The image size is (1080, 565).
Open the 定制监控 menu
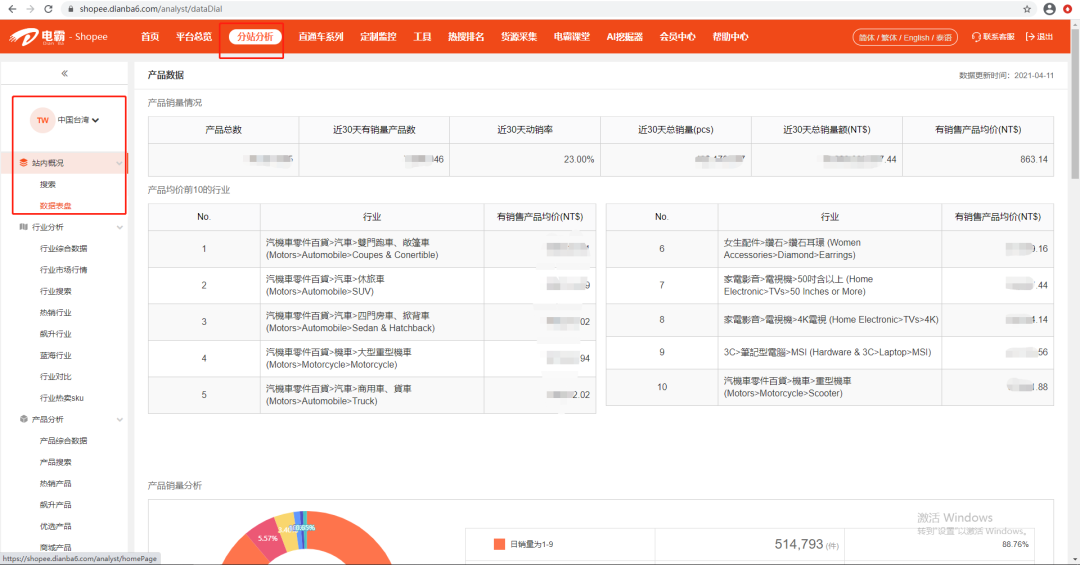[x=378, y=37]
